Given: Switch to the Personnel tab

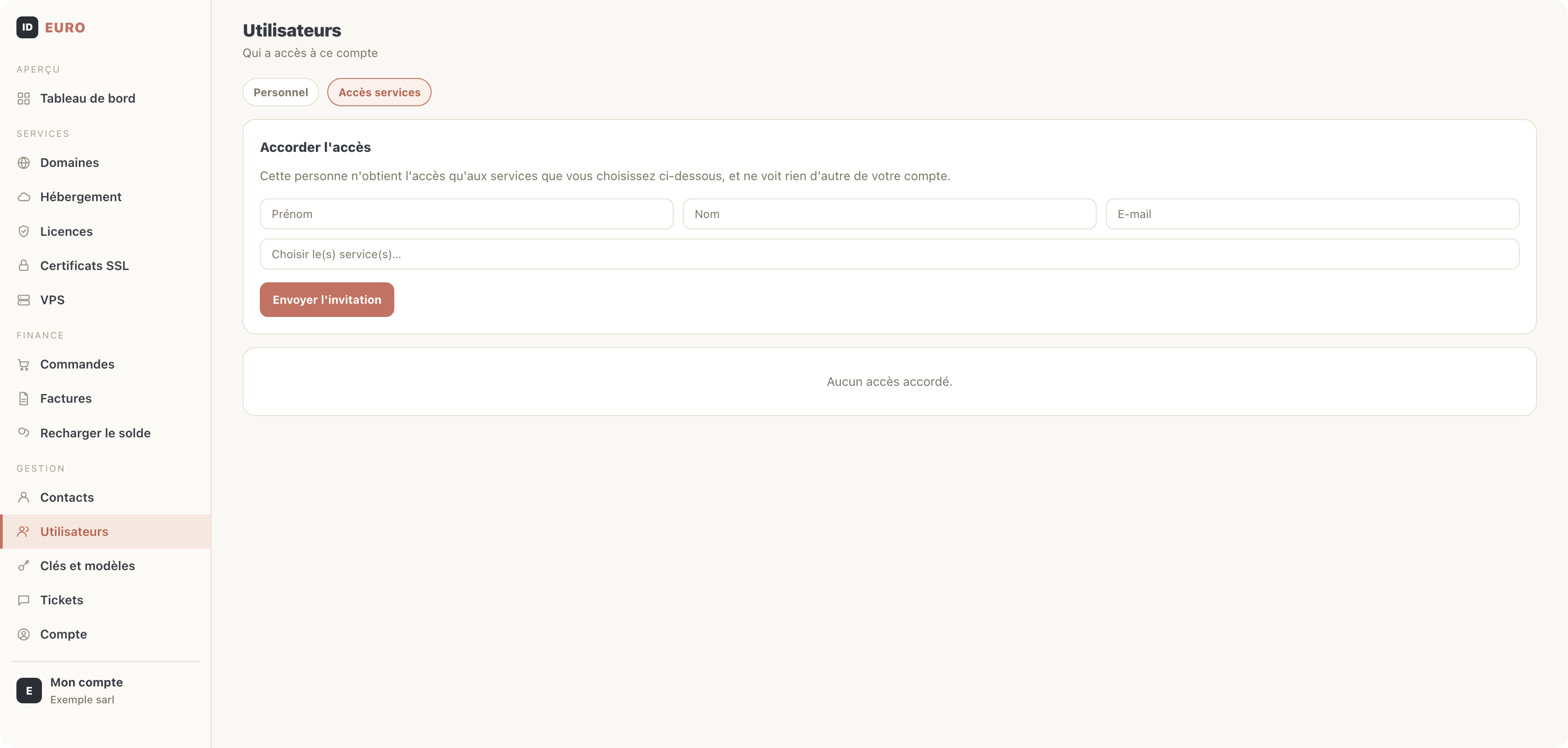Looking at the screenshot, I should (x=281, y=93).
